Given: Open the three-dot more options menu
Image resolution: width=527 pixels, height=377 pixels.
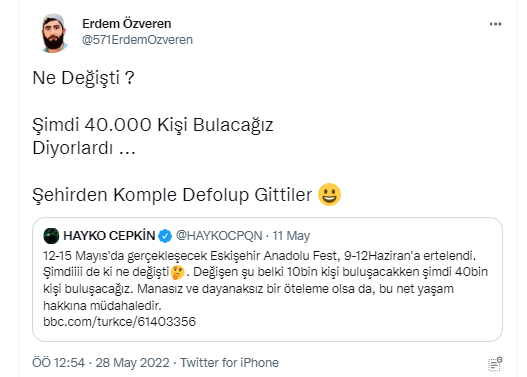Looking at the screenshot, I should click(x=495, y=24).
